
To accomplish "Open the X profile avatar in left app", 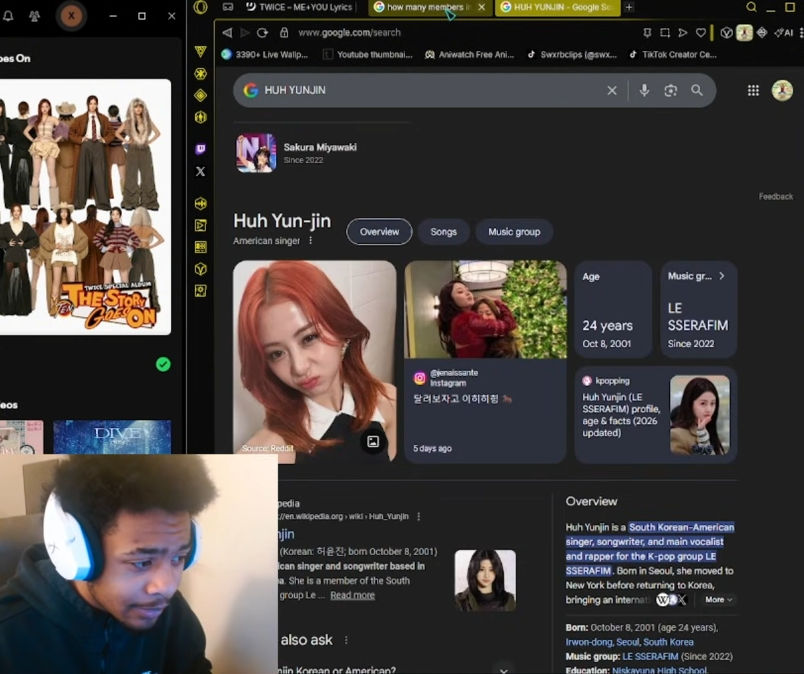I will pyautogui.click(x=71, y=16).
